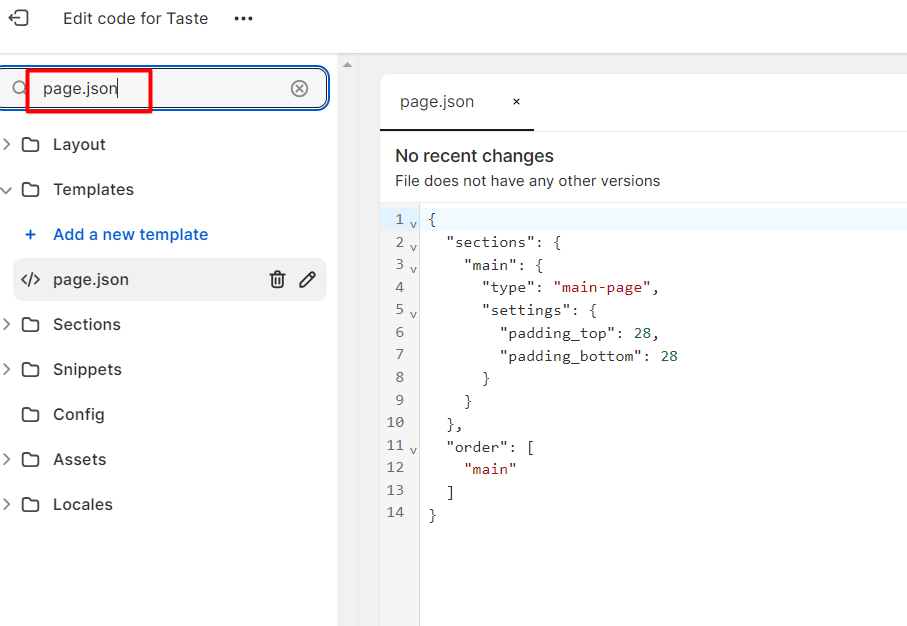Open the Layout folder label
Screen dimensions: 907x626
(79, 144)
